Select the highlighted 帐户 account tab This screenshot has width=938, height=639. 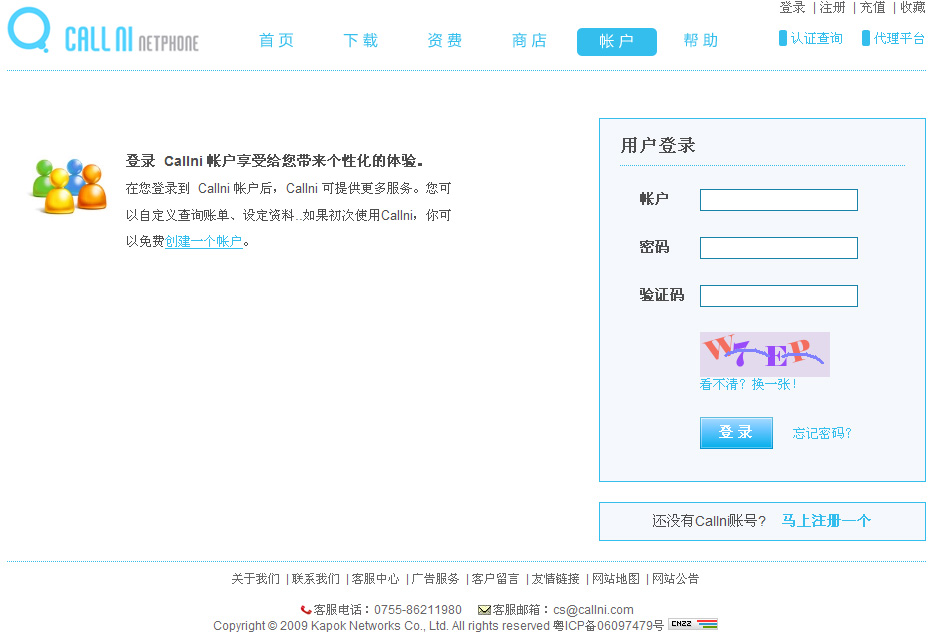point(617,41)
